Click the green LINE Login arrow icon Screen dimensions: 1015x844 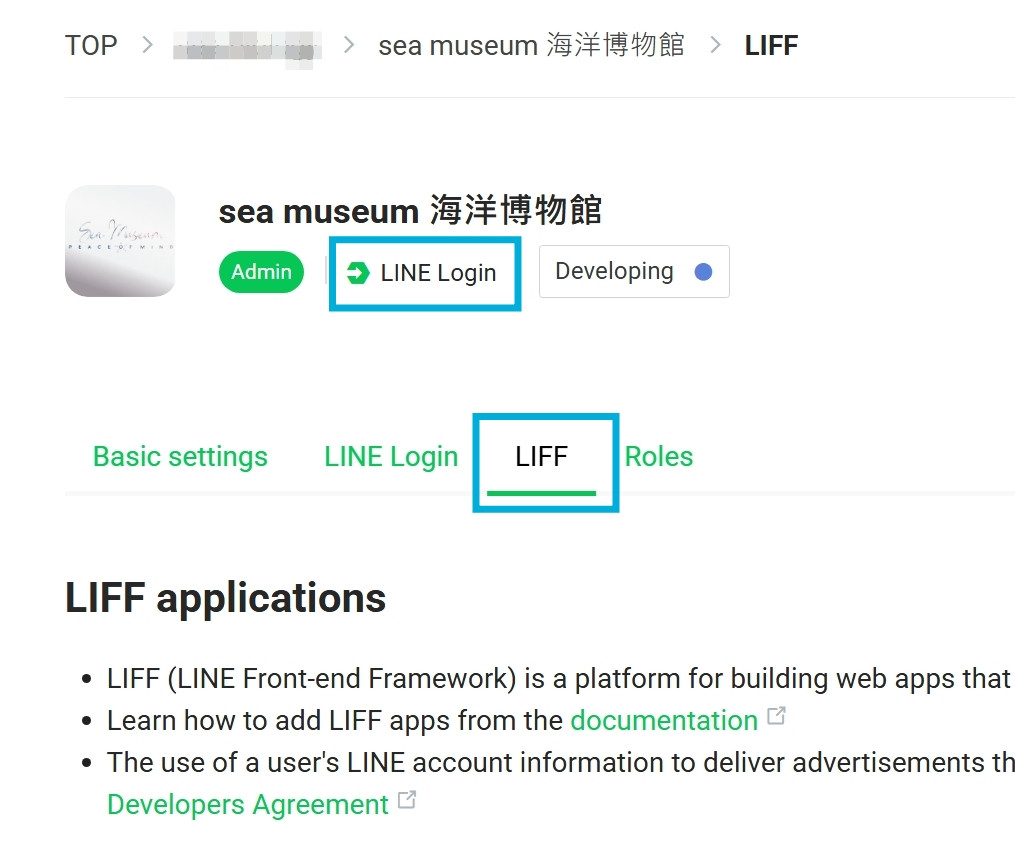[357, 273]
